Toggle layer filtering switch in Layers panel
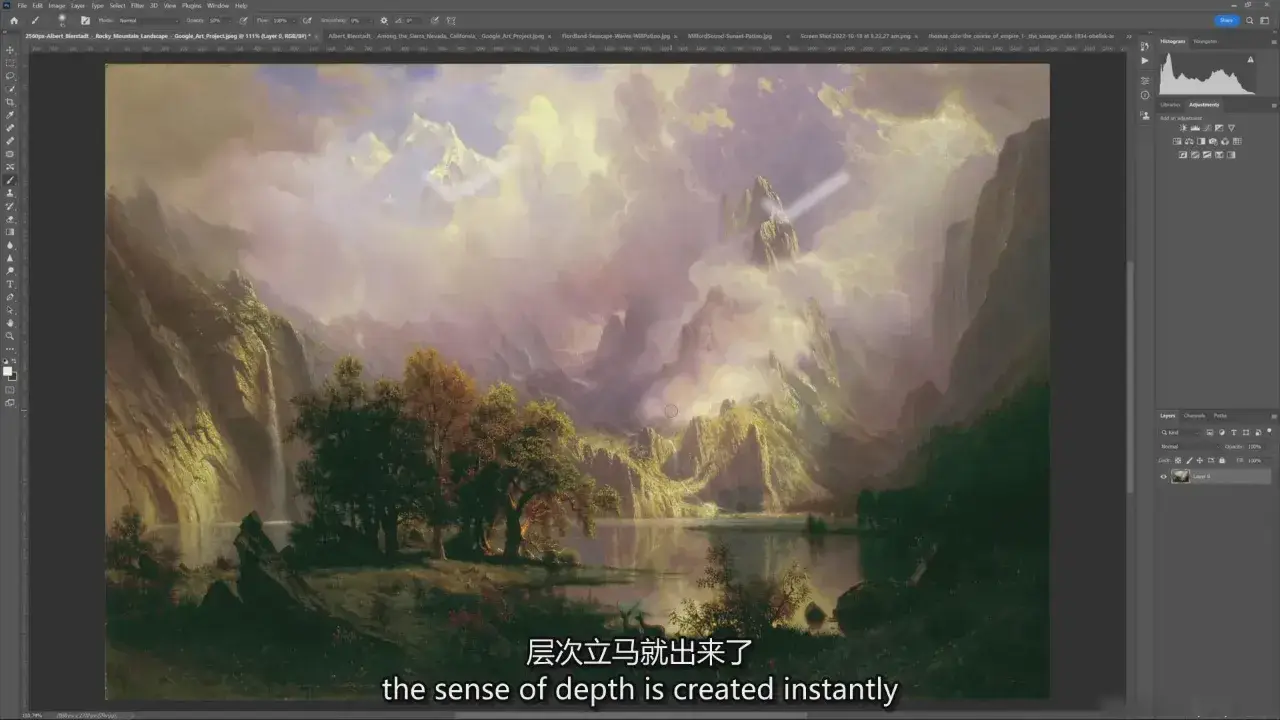 pos(1269,431)
